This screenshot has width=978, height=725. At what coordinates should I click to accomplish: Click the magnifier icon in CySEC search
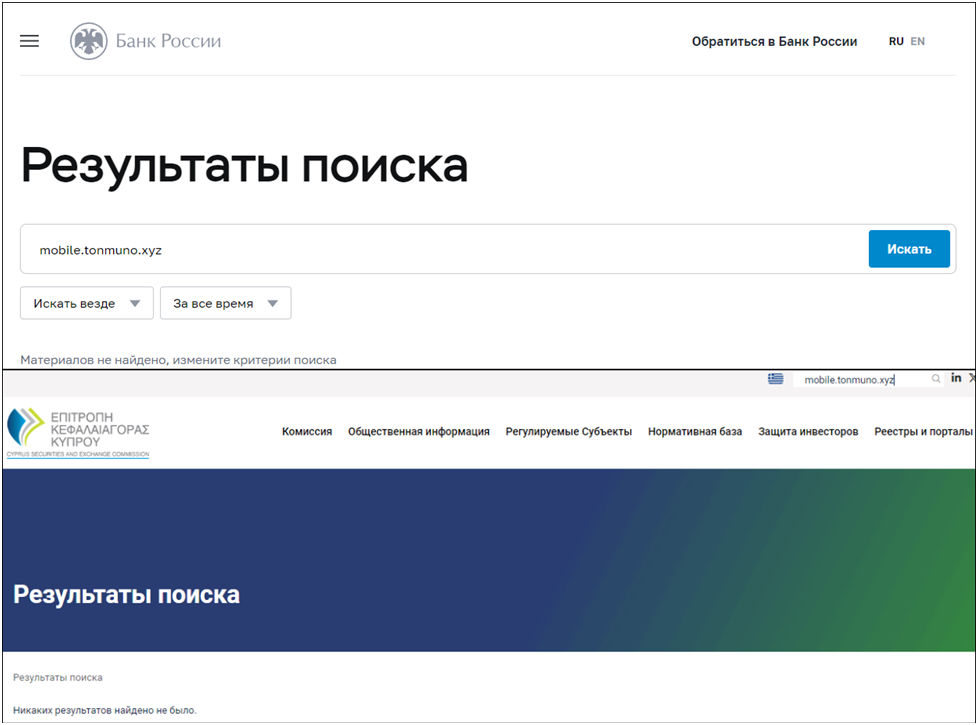pos(936,379)
